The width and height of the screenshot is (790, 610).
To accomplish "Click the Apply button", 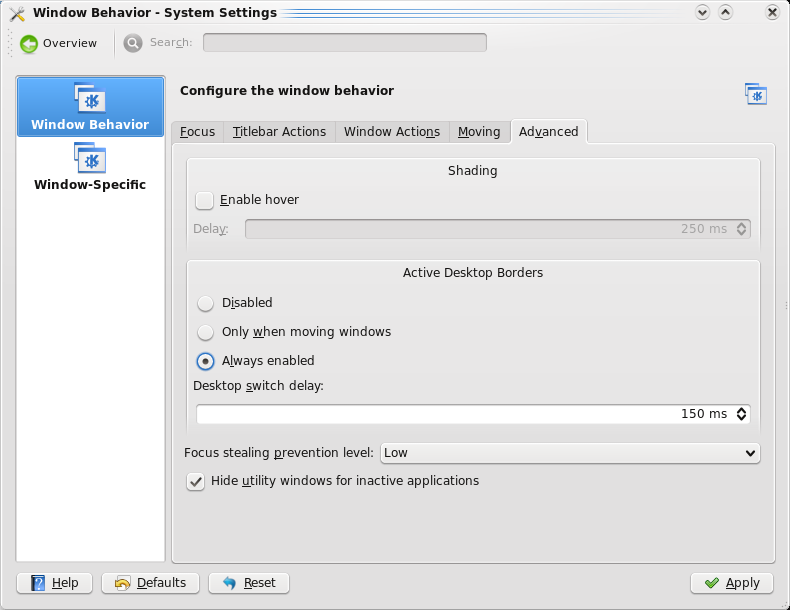I will (731, 583).
